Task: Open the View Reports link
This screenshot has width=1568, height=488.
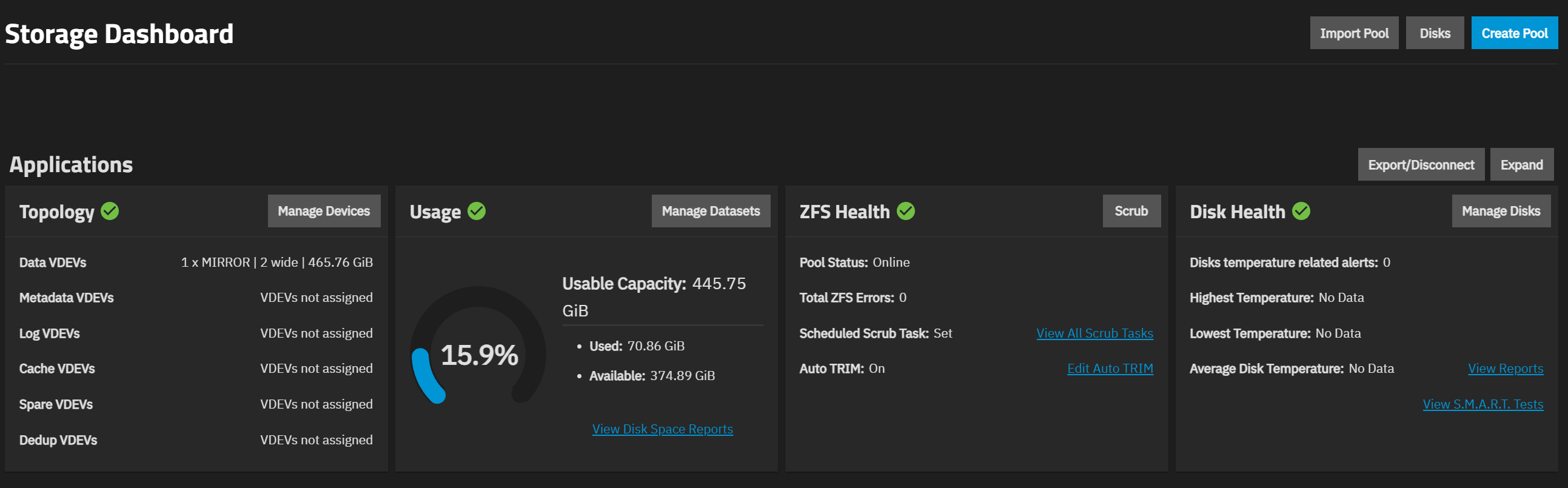Action: (1506, 369)
